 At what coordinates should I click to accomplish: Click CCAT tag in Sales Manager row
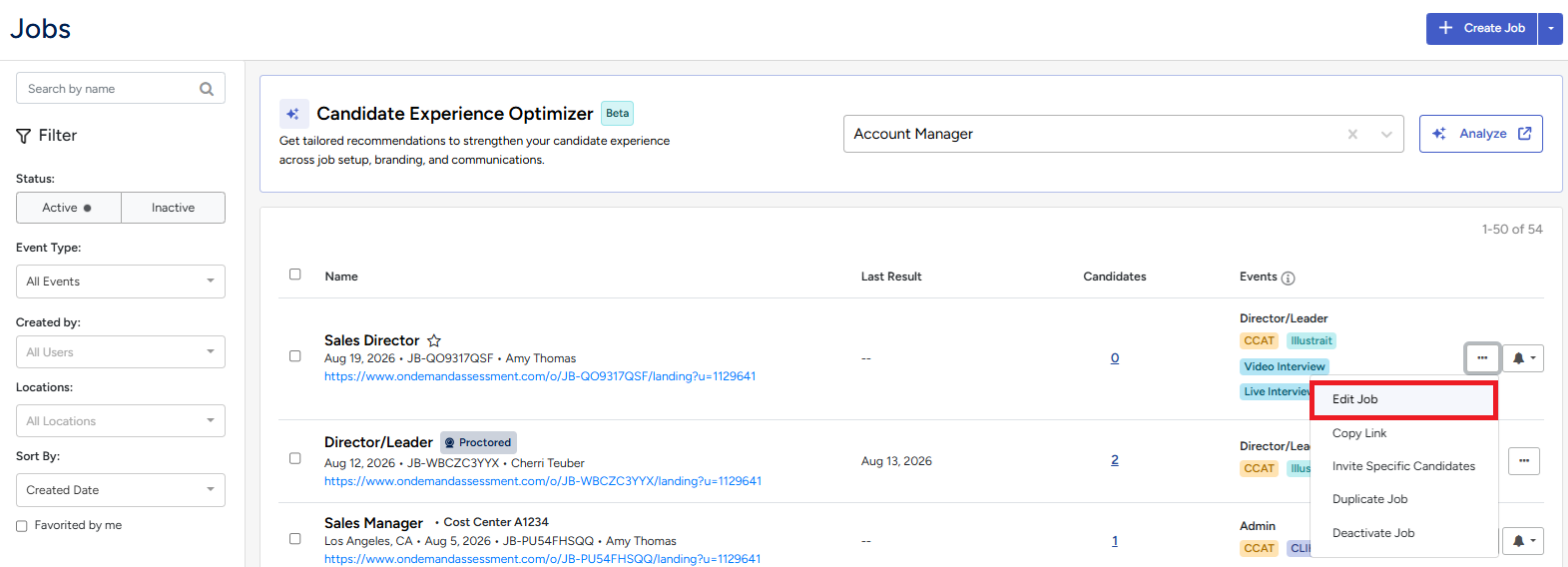tap(1259, 548)
